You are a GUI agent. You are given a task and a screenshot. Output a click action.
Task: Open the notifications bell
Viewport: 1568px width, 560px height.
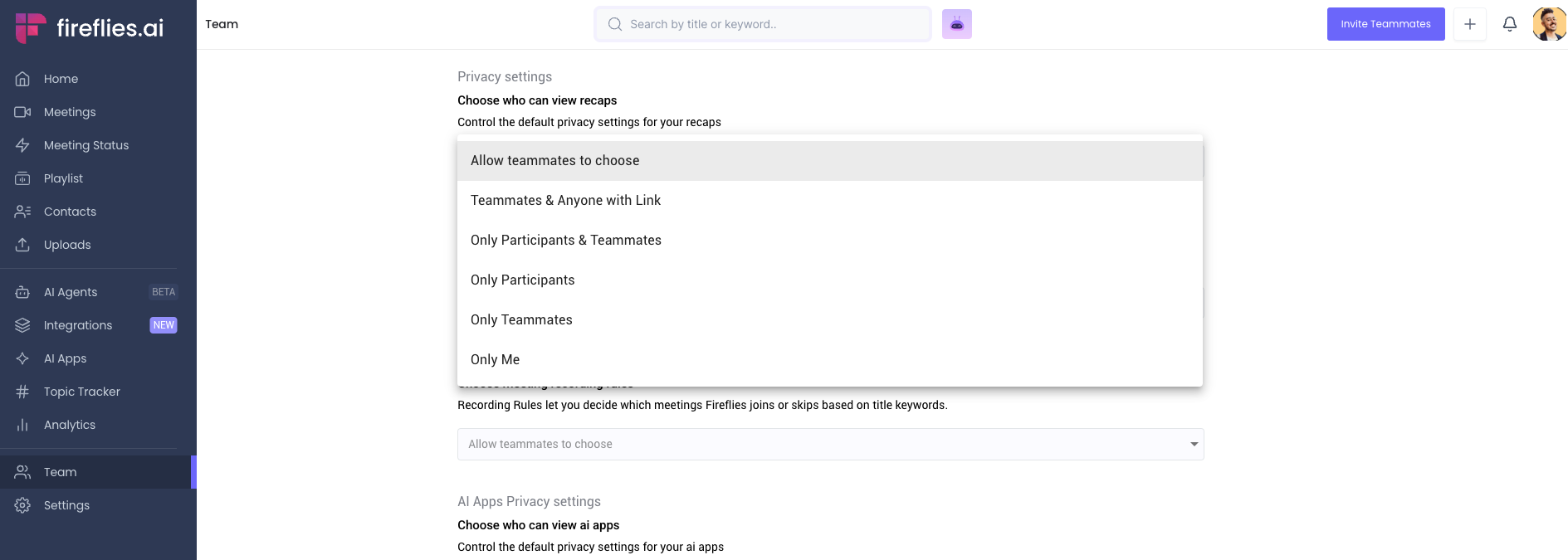(x=1510, y=24)
